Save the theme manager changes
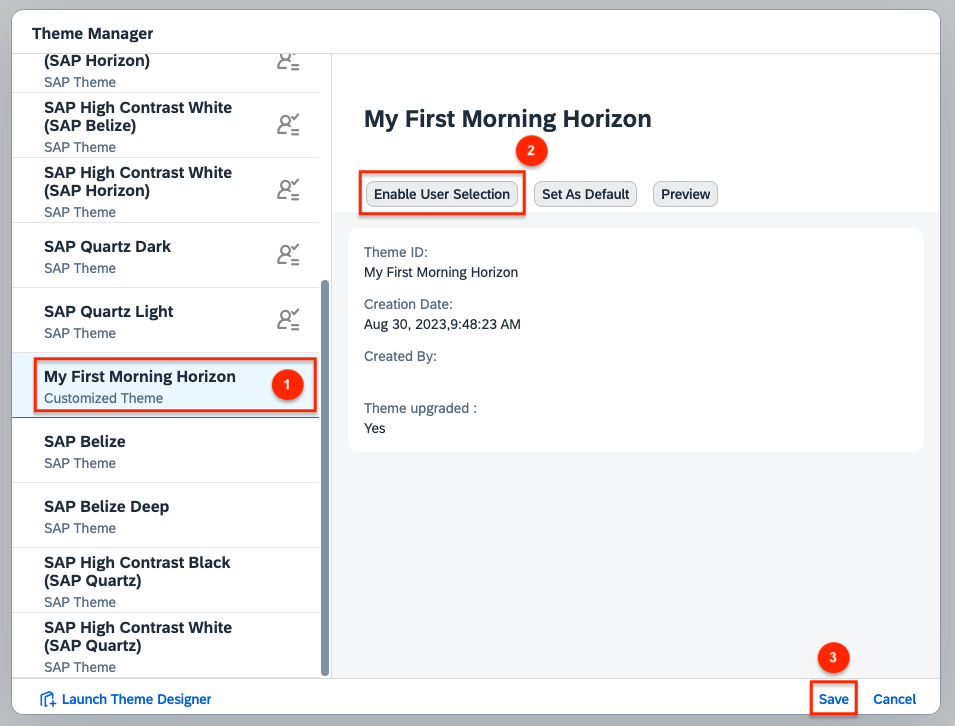Screen dimensions: 955x726 [x=833, y=699]
